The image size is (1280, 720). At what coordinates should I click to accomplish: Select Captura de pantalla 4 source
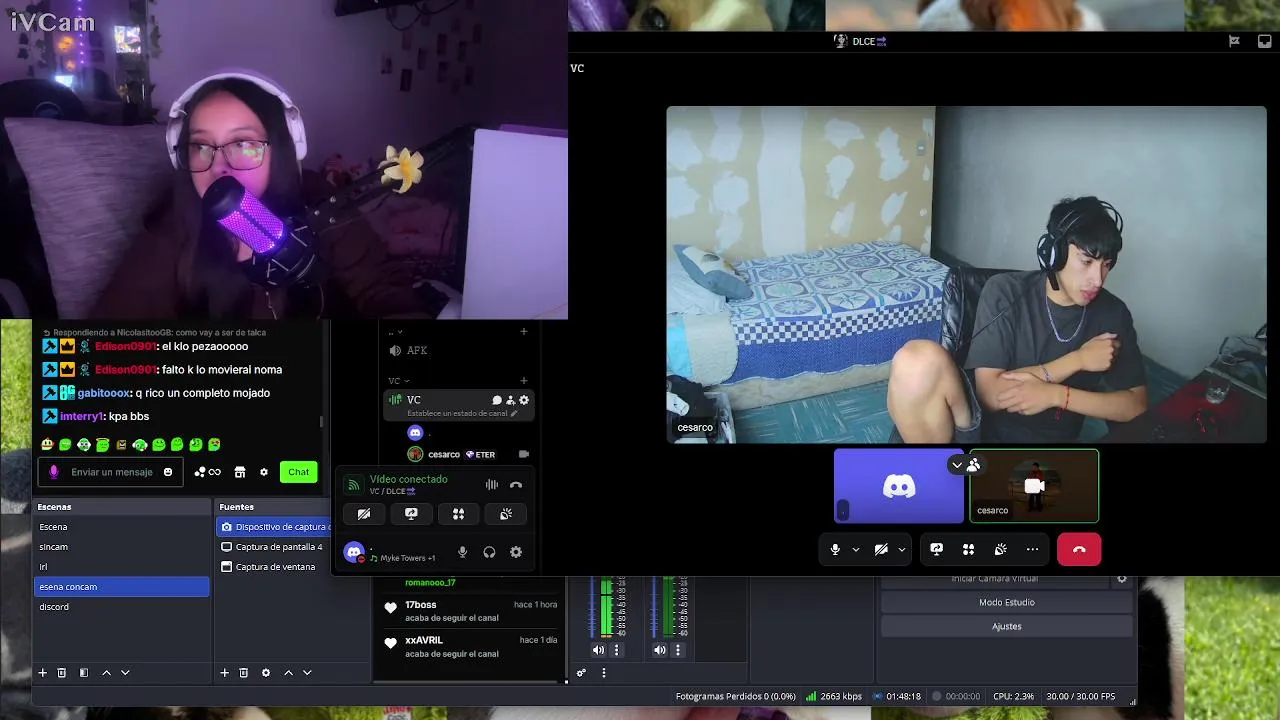click(x=273, y=547)
